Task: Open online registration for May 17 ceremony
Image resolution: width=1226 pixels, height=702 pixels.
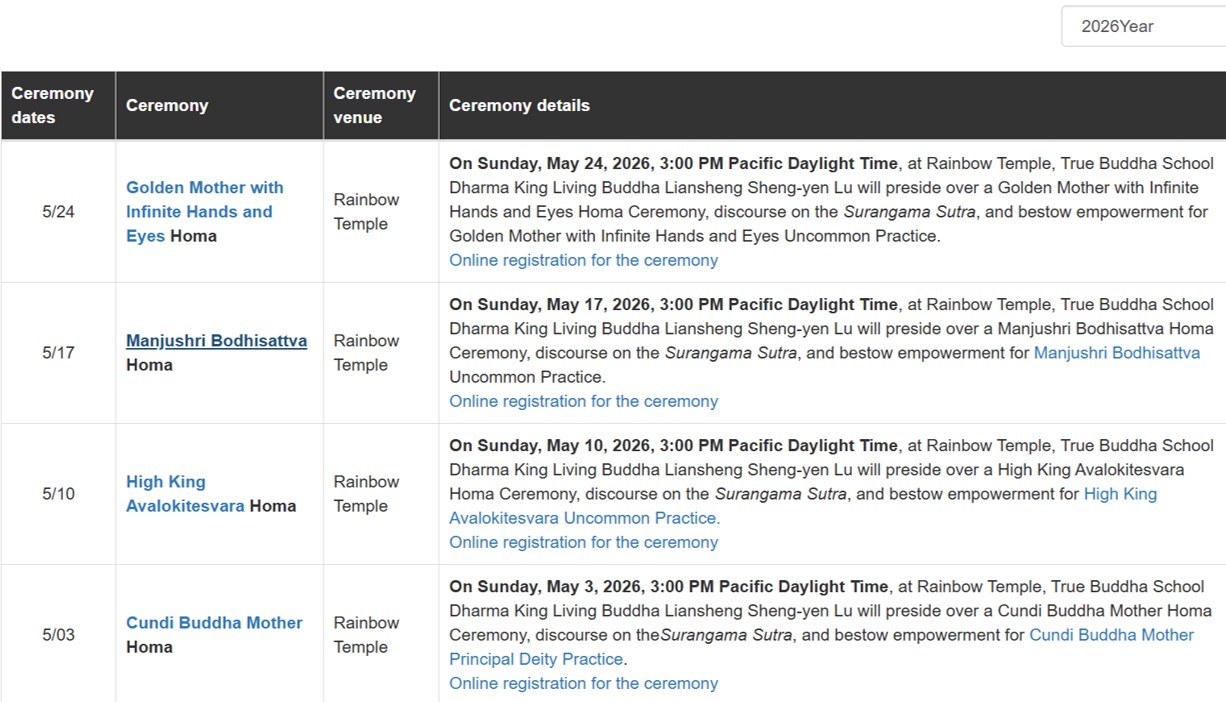Action: pyautogui.click(x=583, y=401)
